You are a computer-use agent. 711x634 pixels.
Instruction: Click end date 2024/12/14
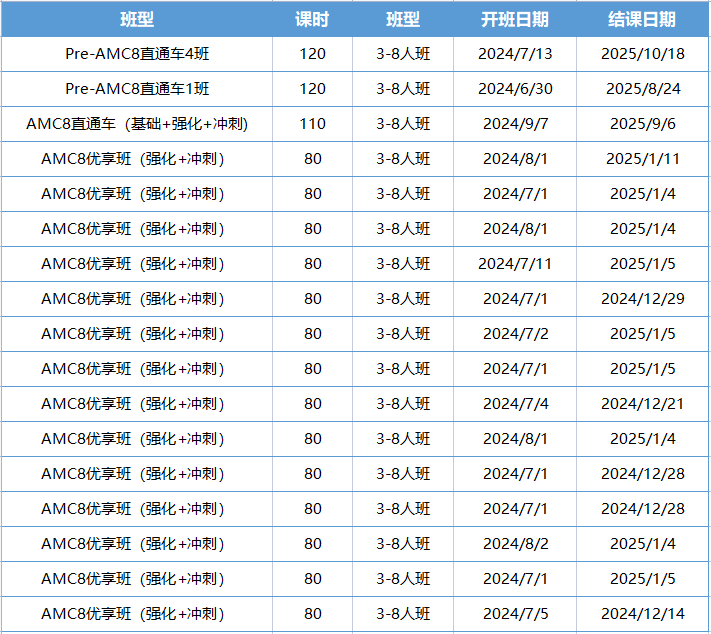click(643, 614)
